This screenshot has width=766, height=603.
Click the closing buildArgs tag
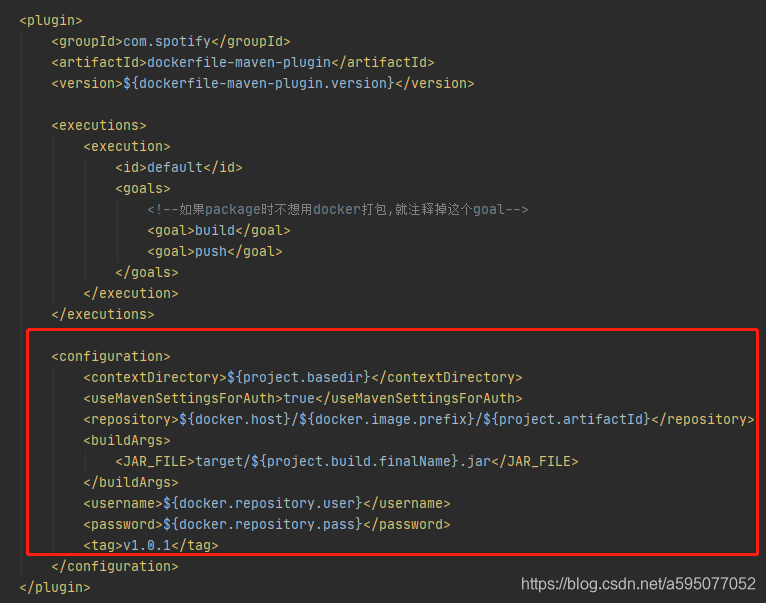pyautogui.click(x=131, y=483)
